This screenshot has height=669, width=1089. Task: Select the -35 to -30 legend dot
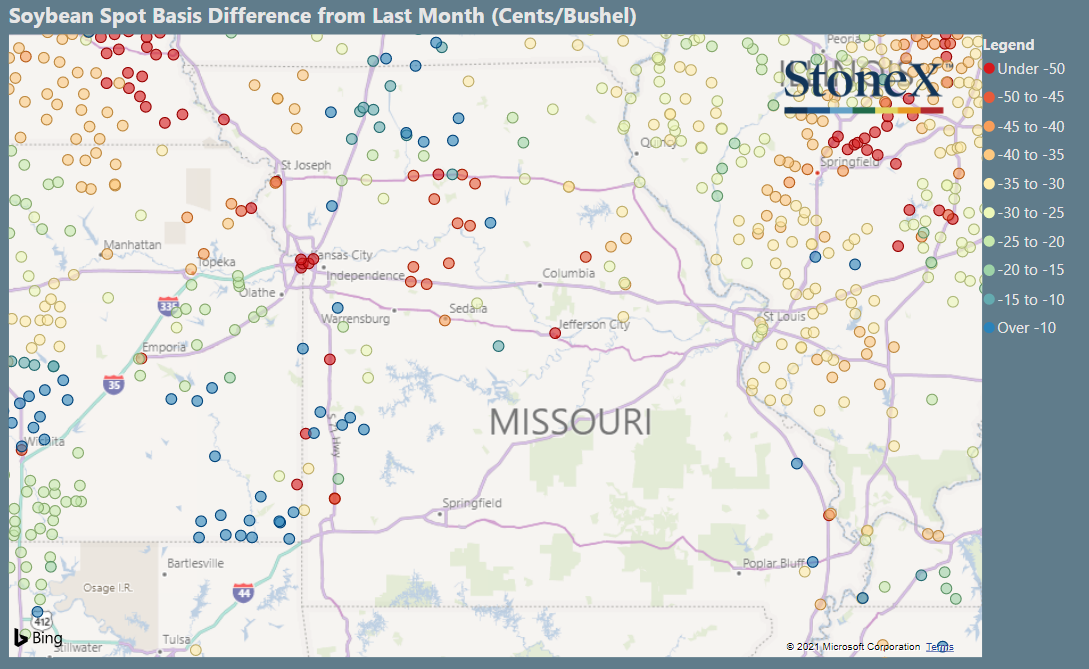(x=989, y=184)
